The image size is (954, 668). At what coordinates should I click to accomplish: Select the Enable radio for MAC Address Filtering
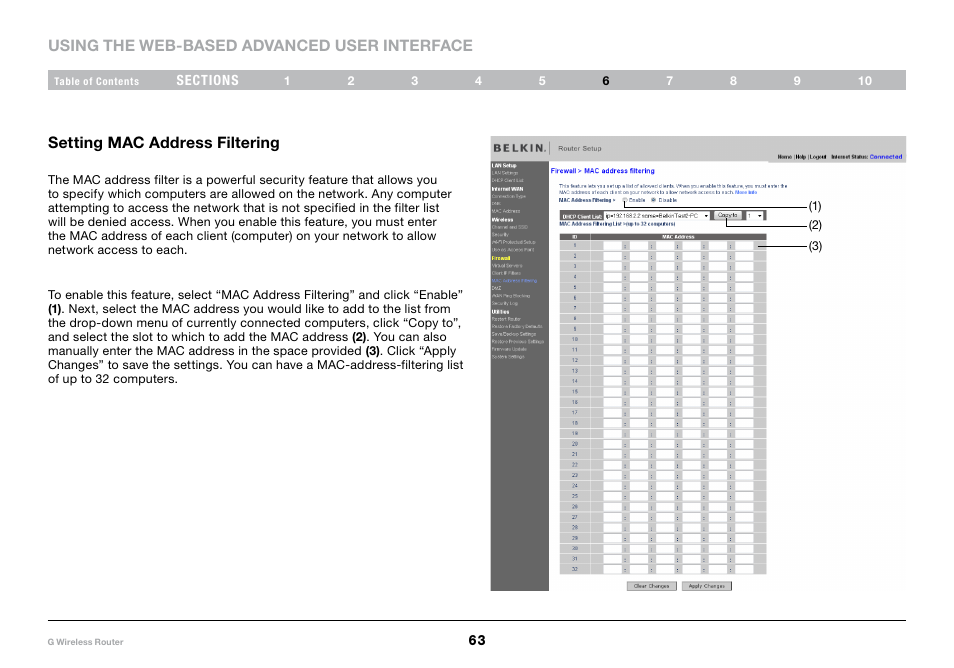(625, 200)
